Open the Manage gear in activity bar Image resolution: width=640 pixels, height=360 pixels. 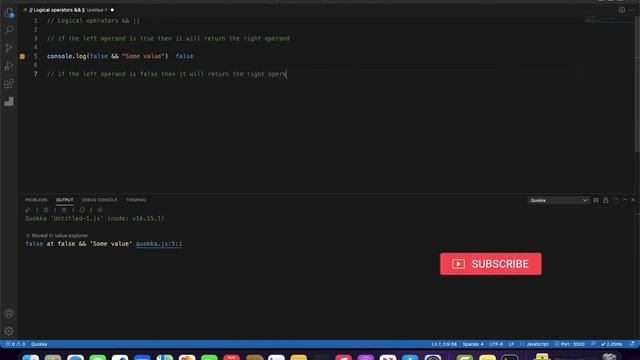9,331
